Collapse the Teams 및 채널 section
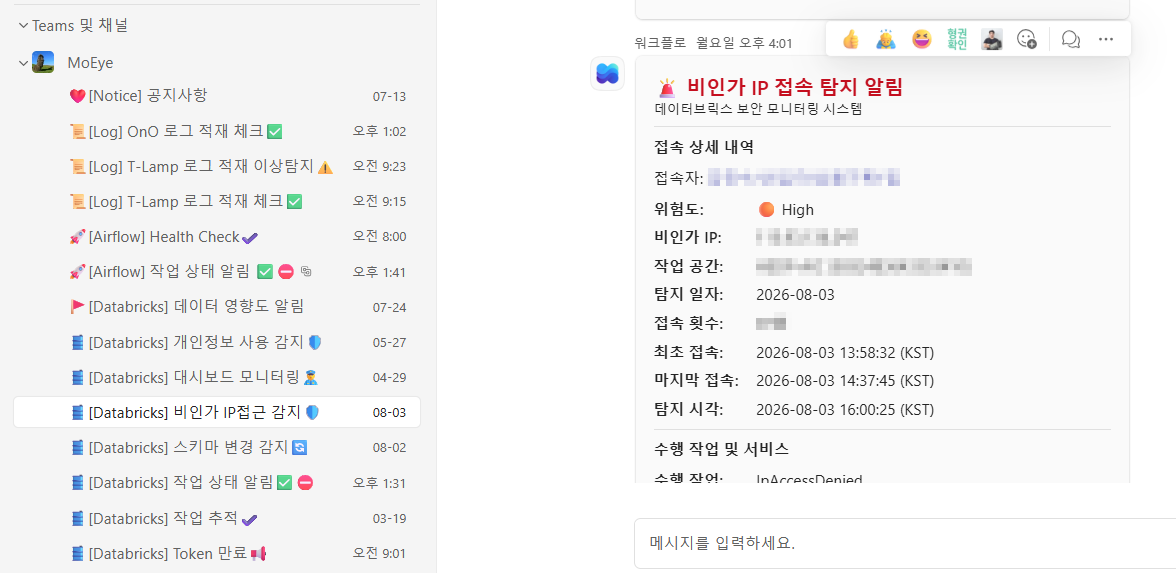The image size is (1176, 573). point(22,26)
